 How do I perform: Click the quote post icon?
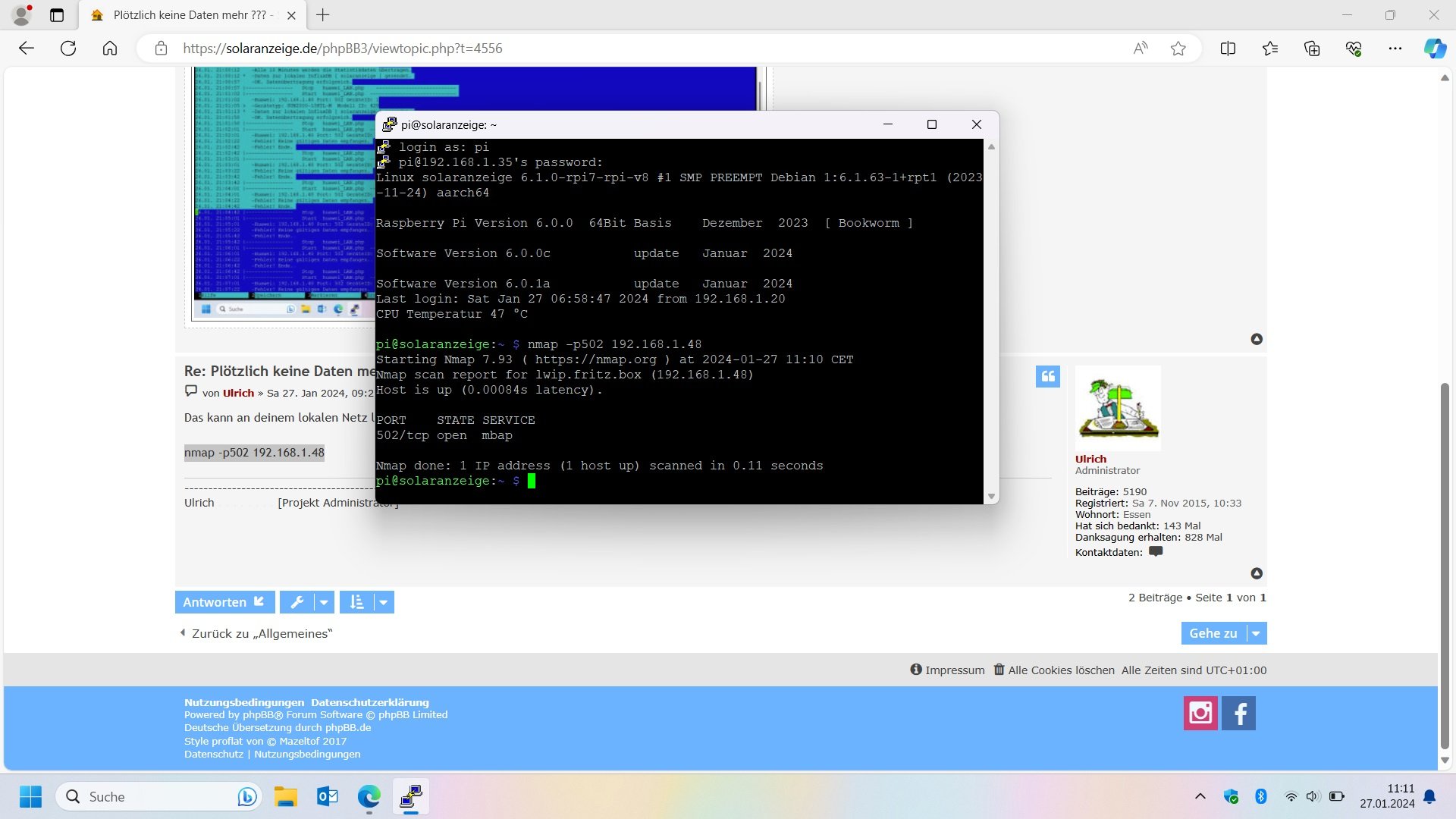coord(1047,376)
